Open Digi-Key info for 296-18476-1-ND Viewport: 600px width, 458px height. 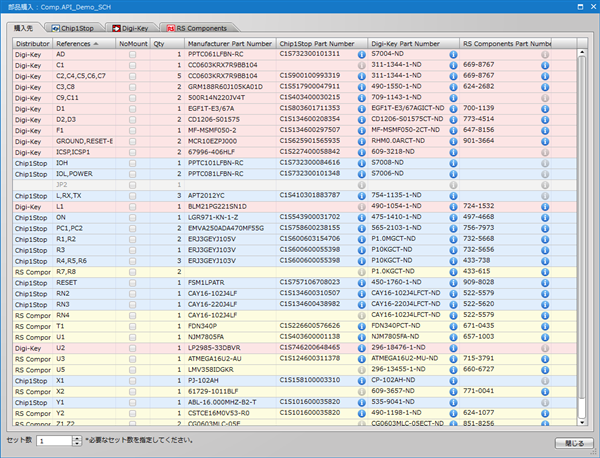[453, 348]
